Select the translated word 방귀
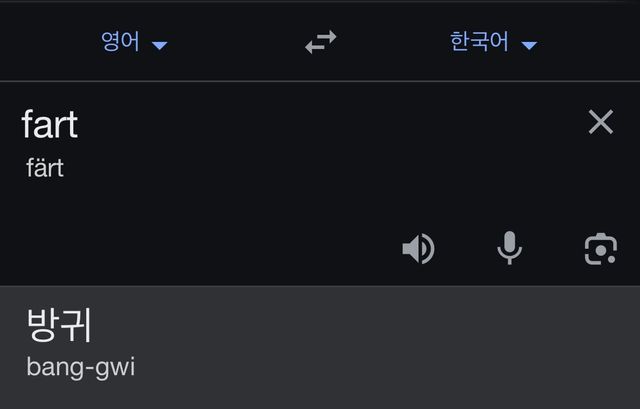 coord(60,324)
